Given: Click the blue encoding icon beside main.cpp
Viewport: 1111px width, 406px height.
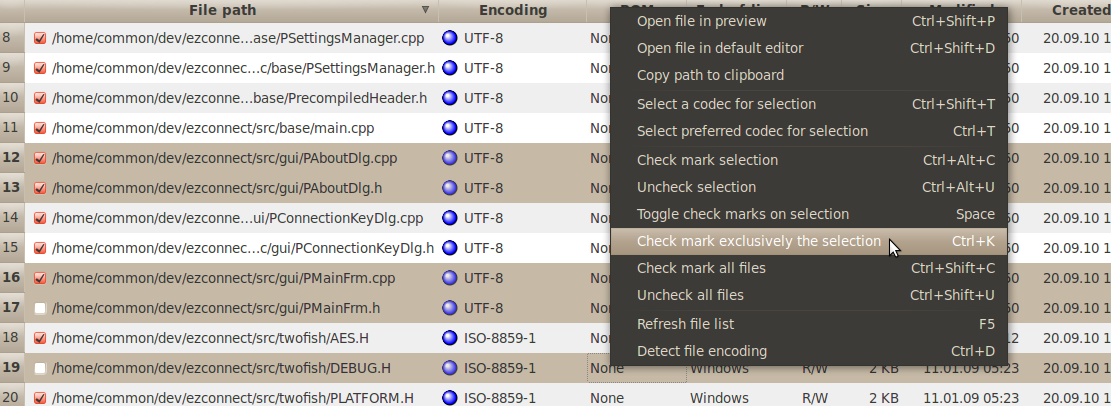Looking at the screenshot, I should (x=450, y=128).
